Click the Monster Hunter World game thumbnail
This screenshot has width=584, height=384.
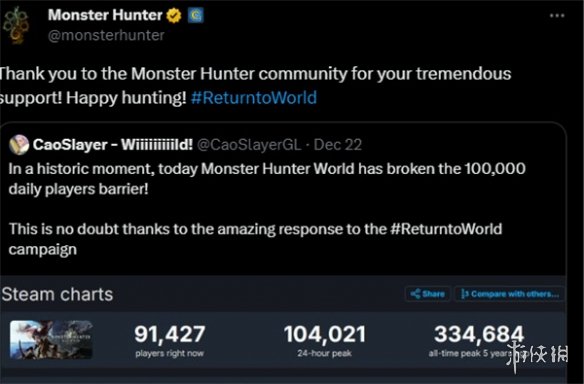coord(51,340)
